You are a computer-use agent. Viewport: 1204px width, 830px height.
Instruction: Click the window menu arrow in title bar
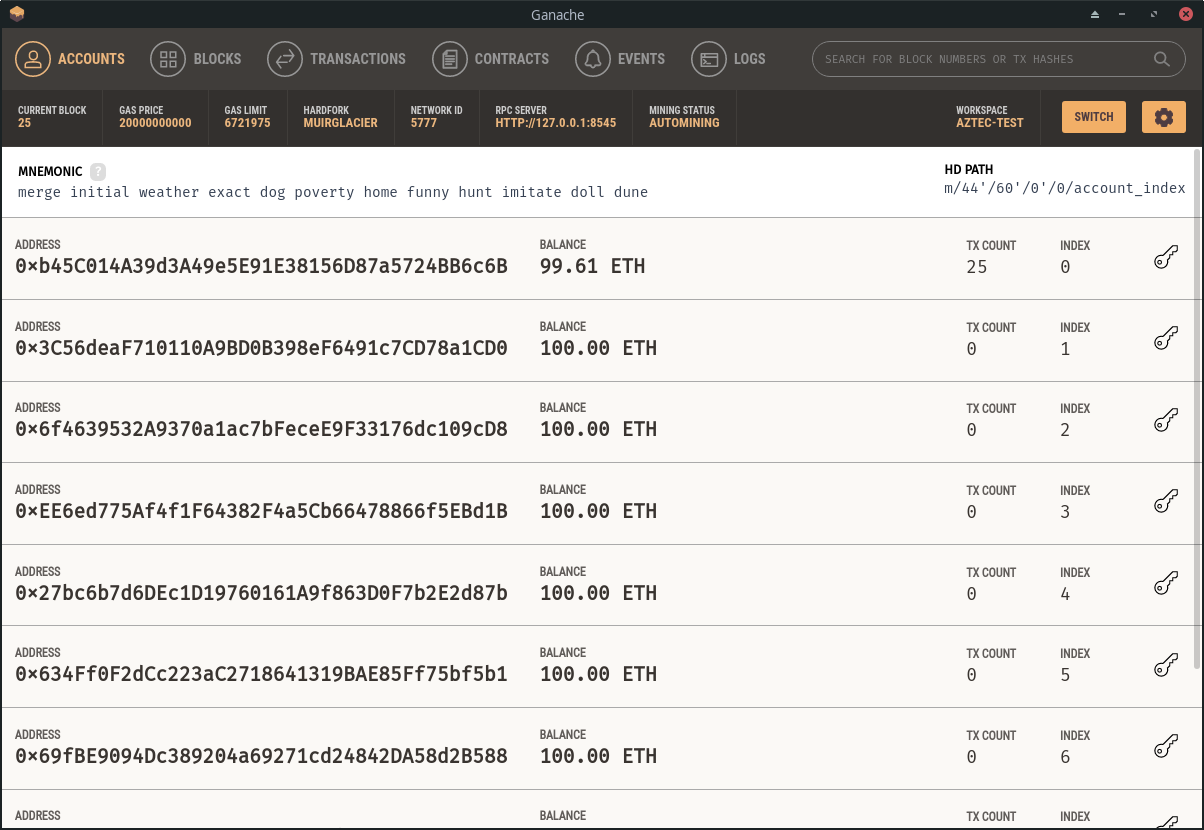tap(1095, 14)
